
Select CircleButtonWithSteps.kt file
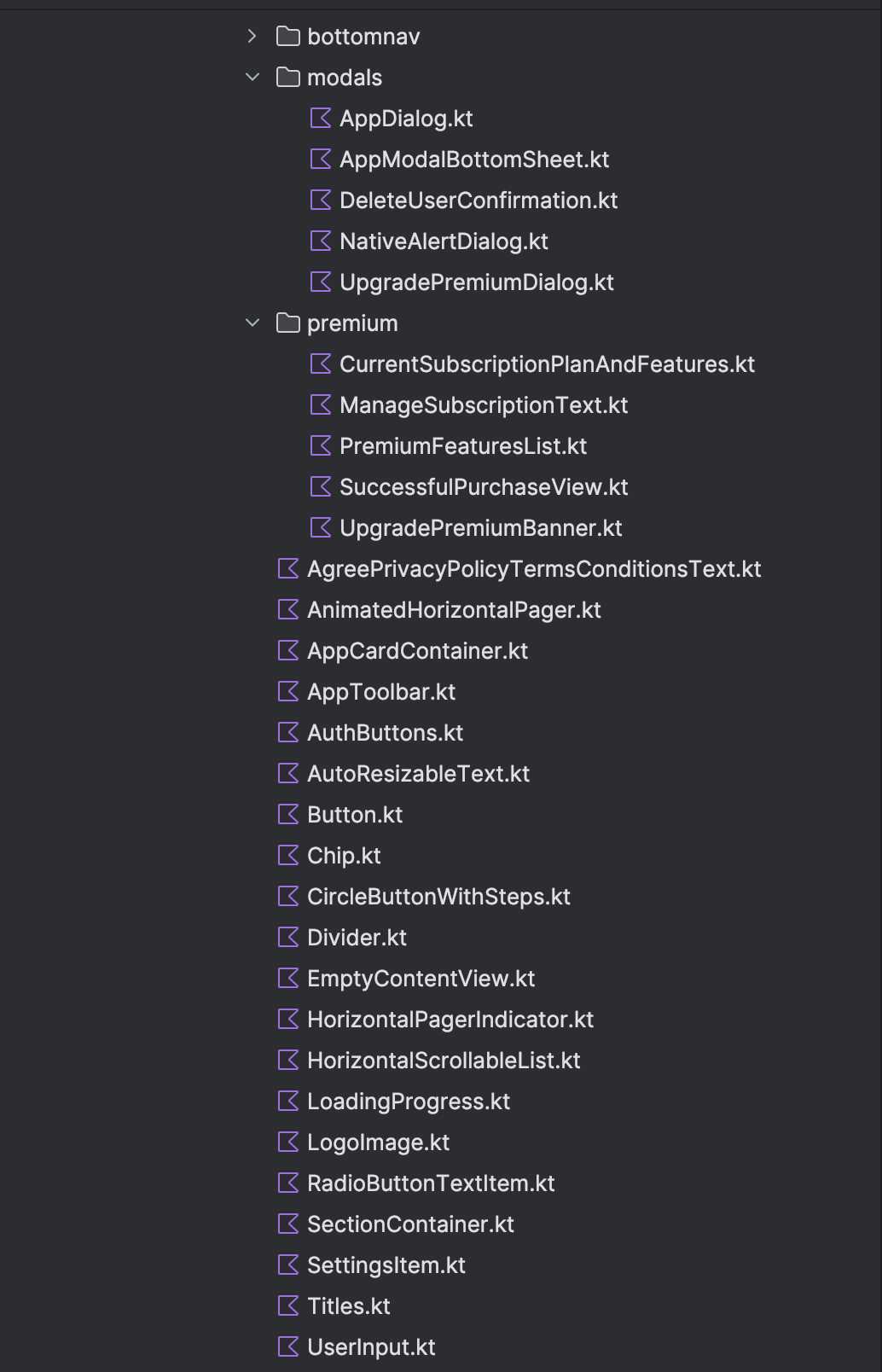(438, 897)
